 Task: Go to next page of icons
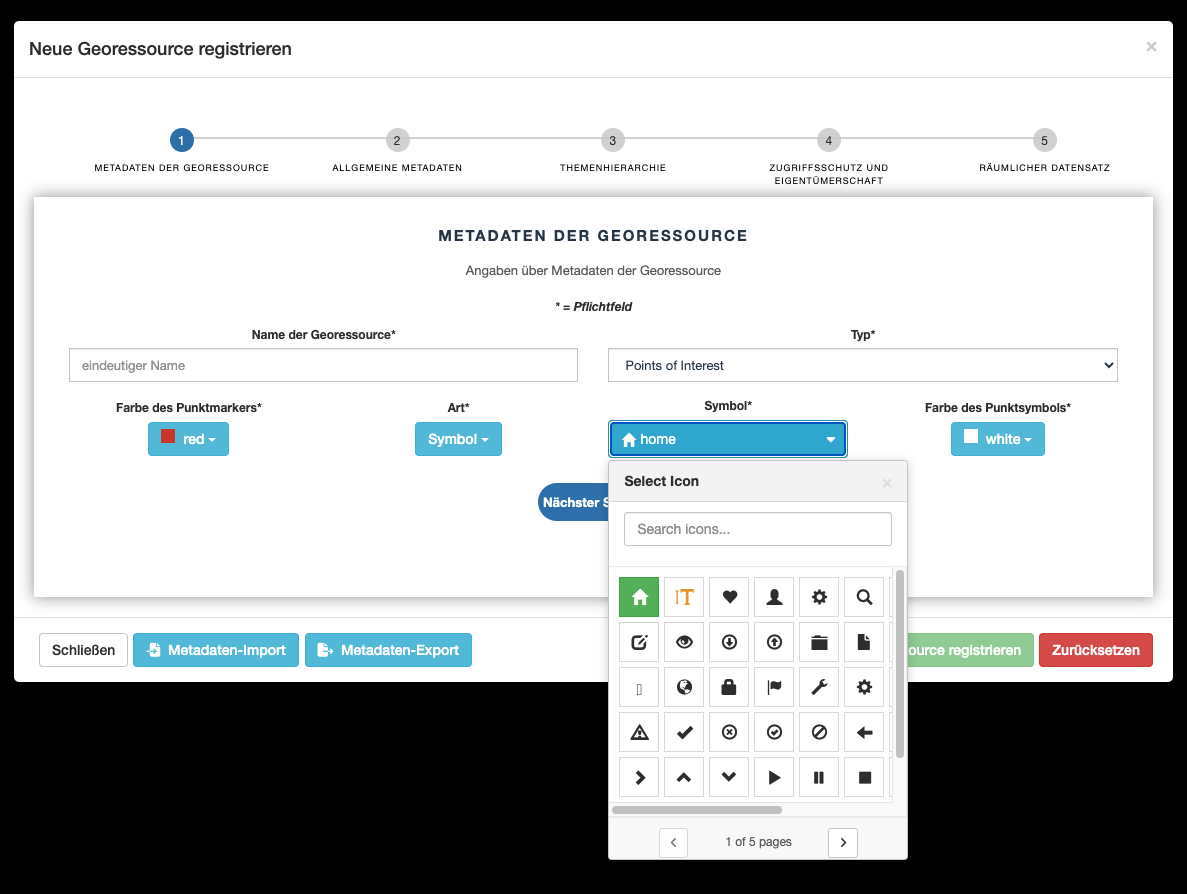(x=842, y=842)
